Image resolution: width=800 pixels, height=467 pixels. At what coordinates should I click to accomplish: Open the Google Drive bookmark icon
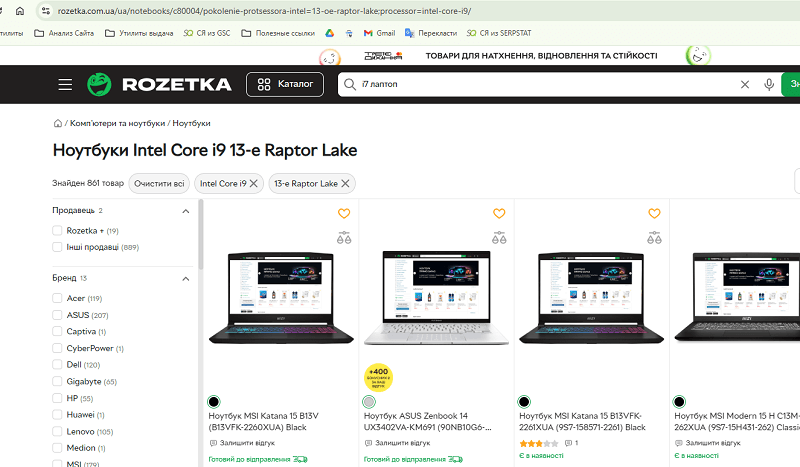click(x=330, y=33)
